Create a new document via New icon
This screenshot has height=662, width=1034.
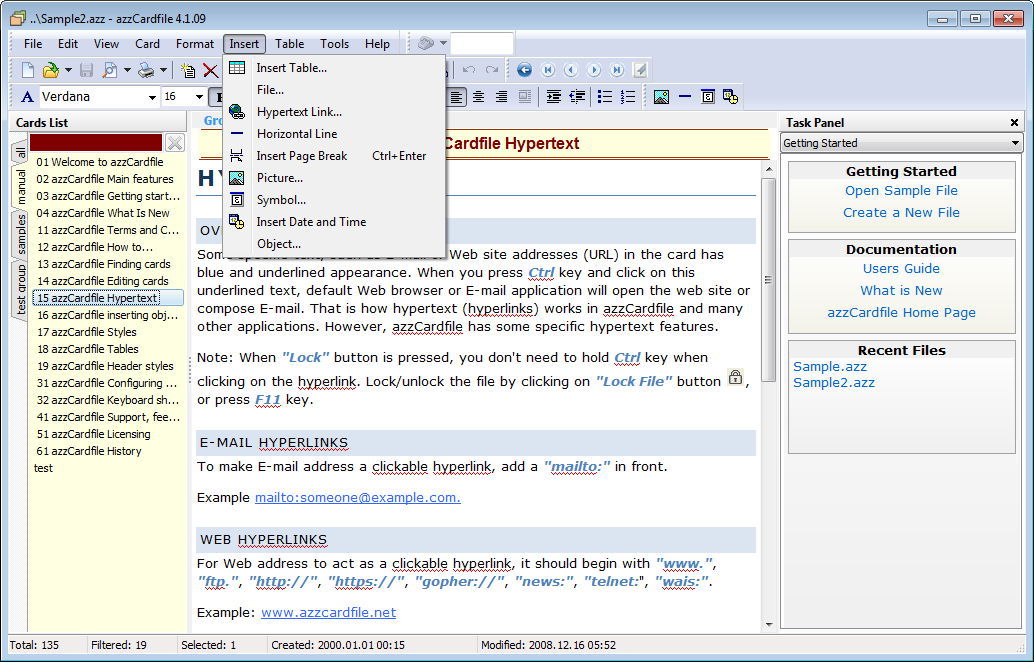pos(27,68)
